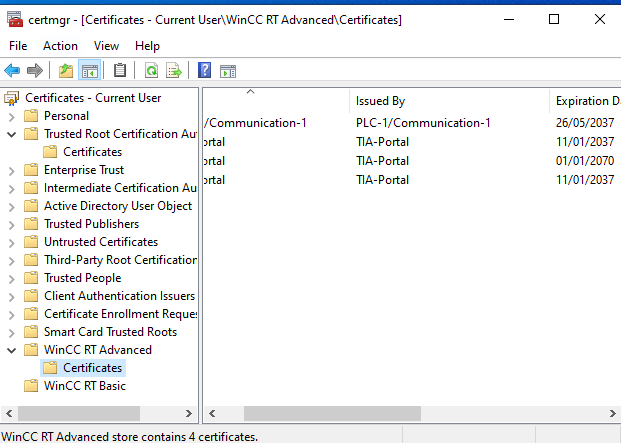Expand the Personal store
This screenshot has width=621, height=443.
tap(11, 117)
